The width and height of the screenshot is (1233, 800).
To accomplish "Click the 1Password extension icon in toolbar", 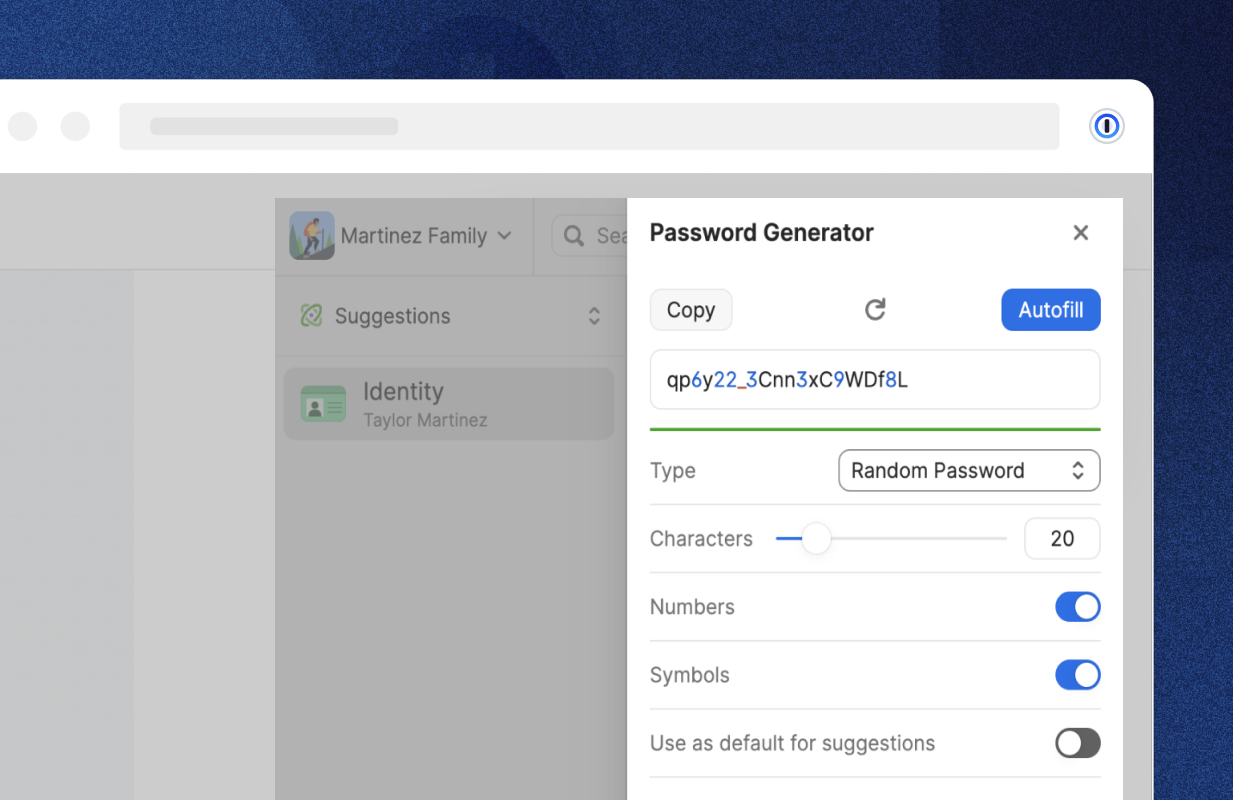I will point(1106,126).
